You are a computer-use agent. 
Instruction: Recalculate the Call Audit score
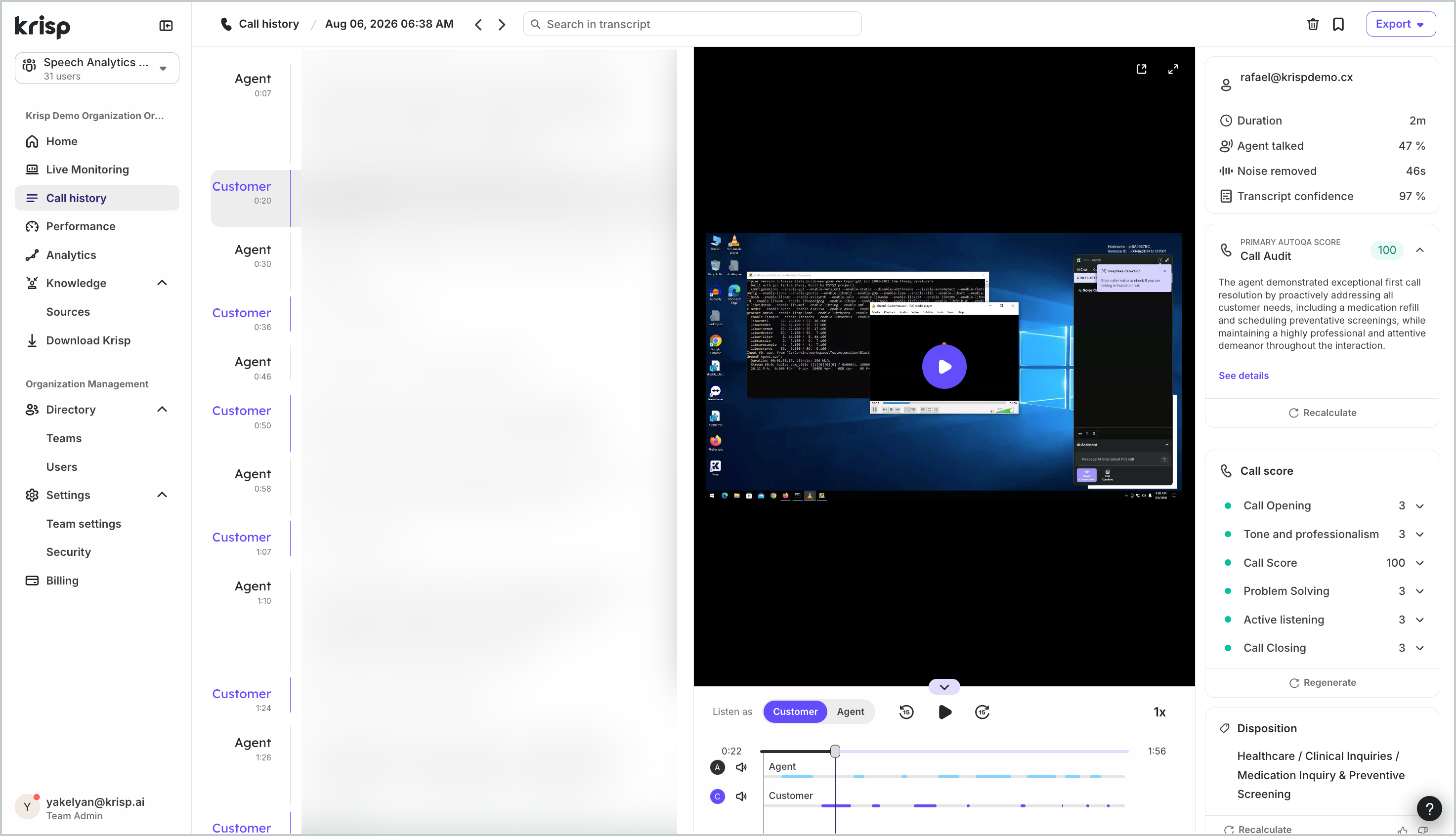(x=1322, y=413)
